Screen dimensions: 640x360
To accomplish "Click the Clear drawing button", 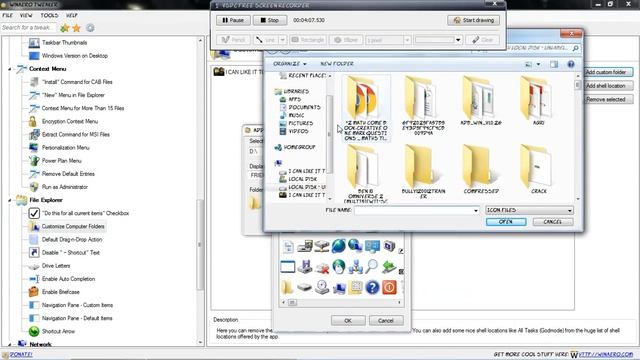I will (x=482, y=40).
